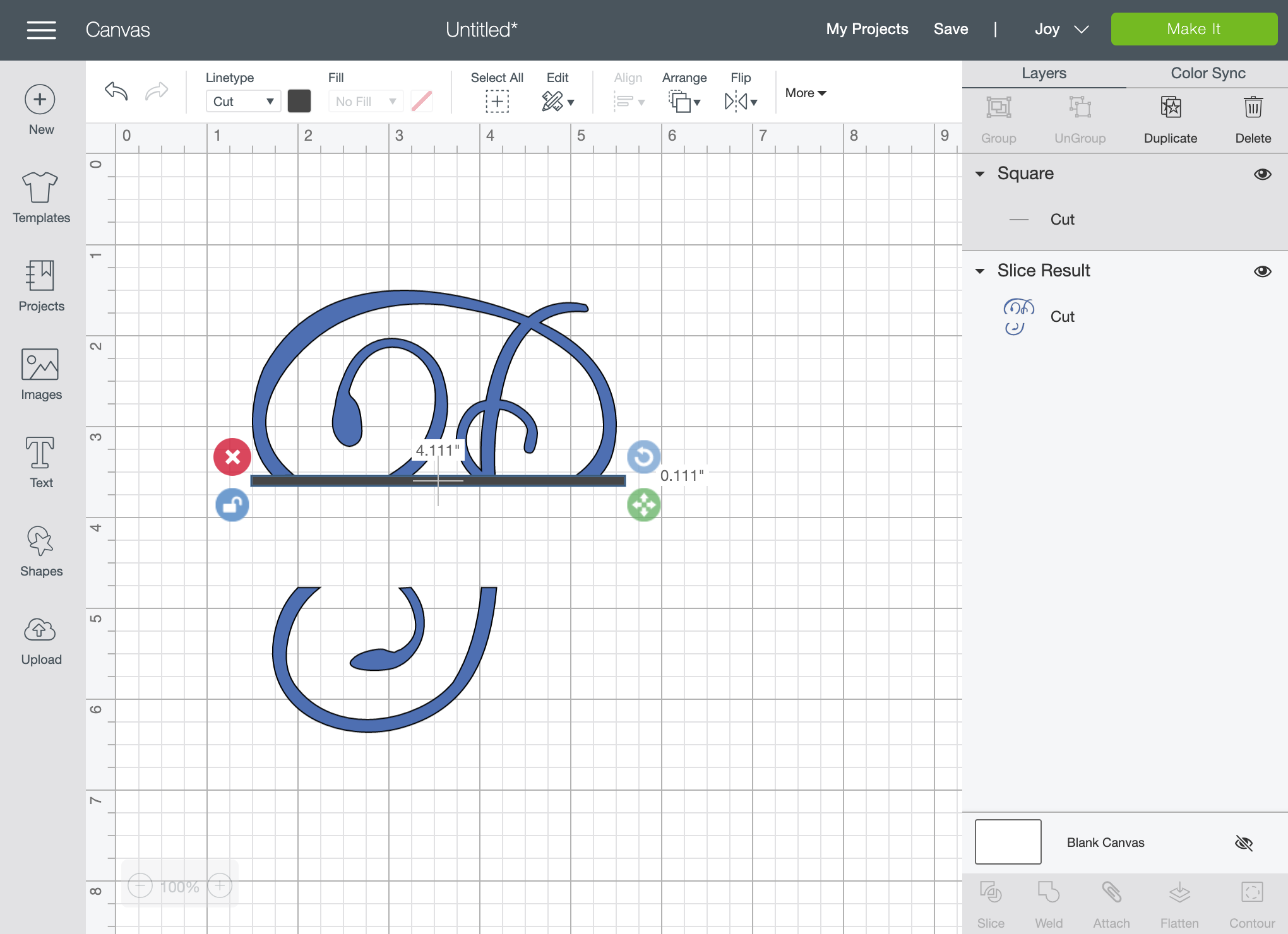Add Text to the canvas

point(41,463)
